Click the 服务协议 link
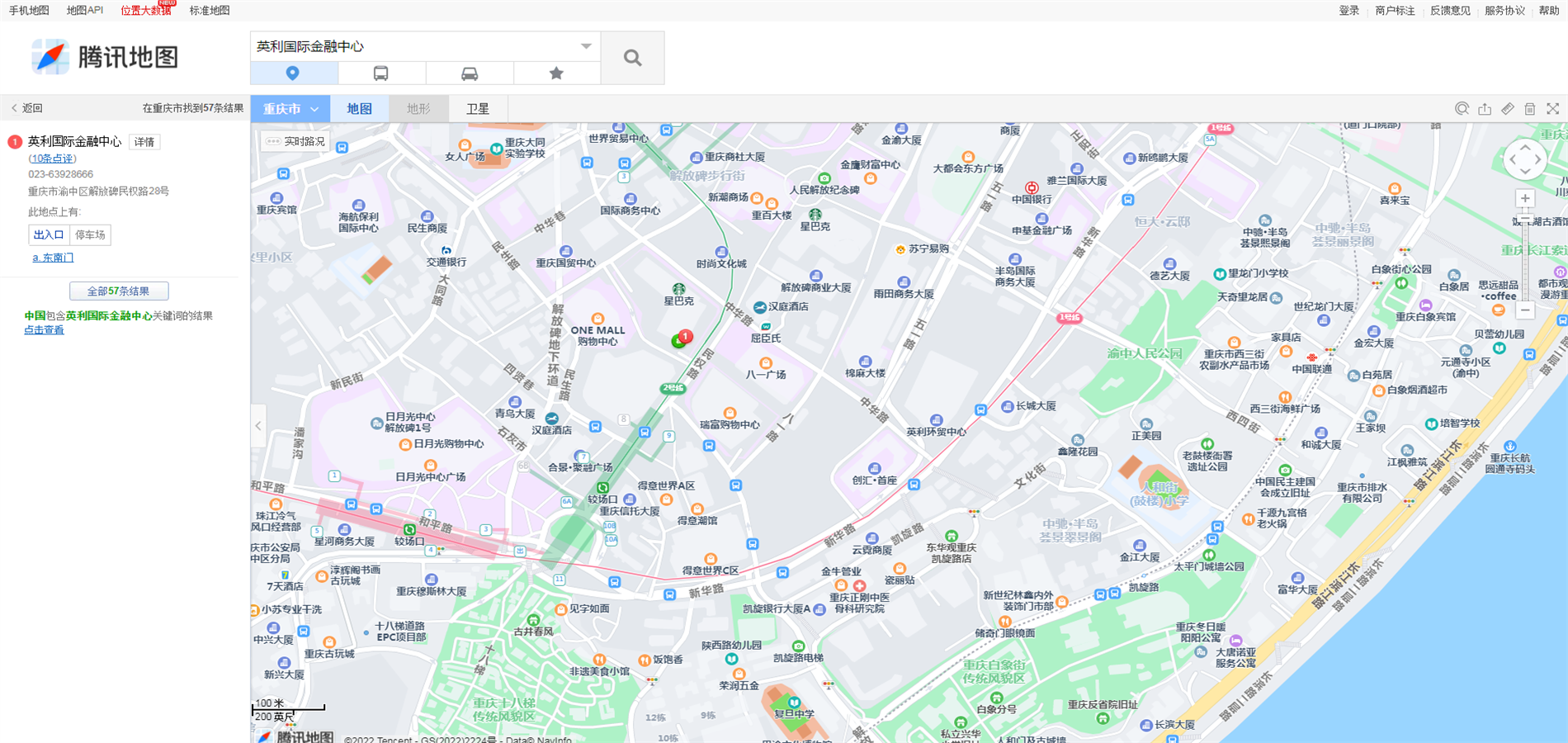Screen dimensions: 1568x743 coord(1504,11)
